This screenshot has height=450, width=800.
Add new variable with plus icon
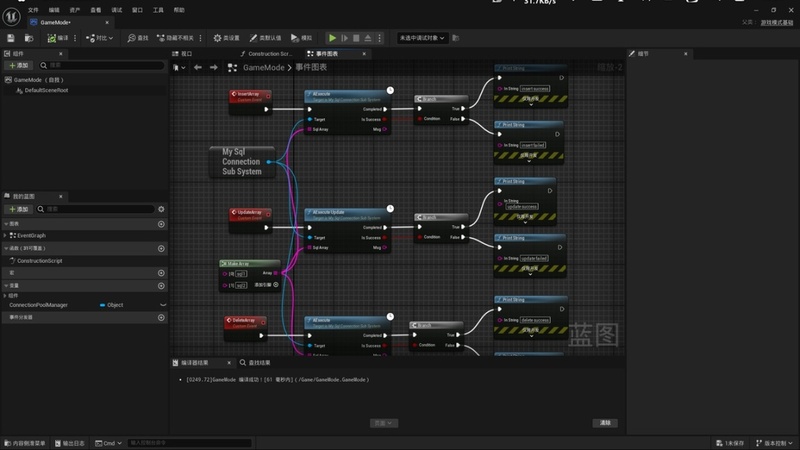click(x=161, y=286)
